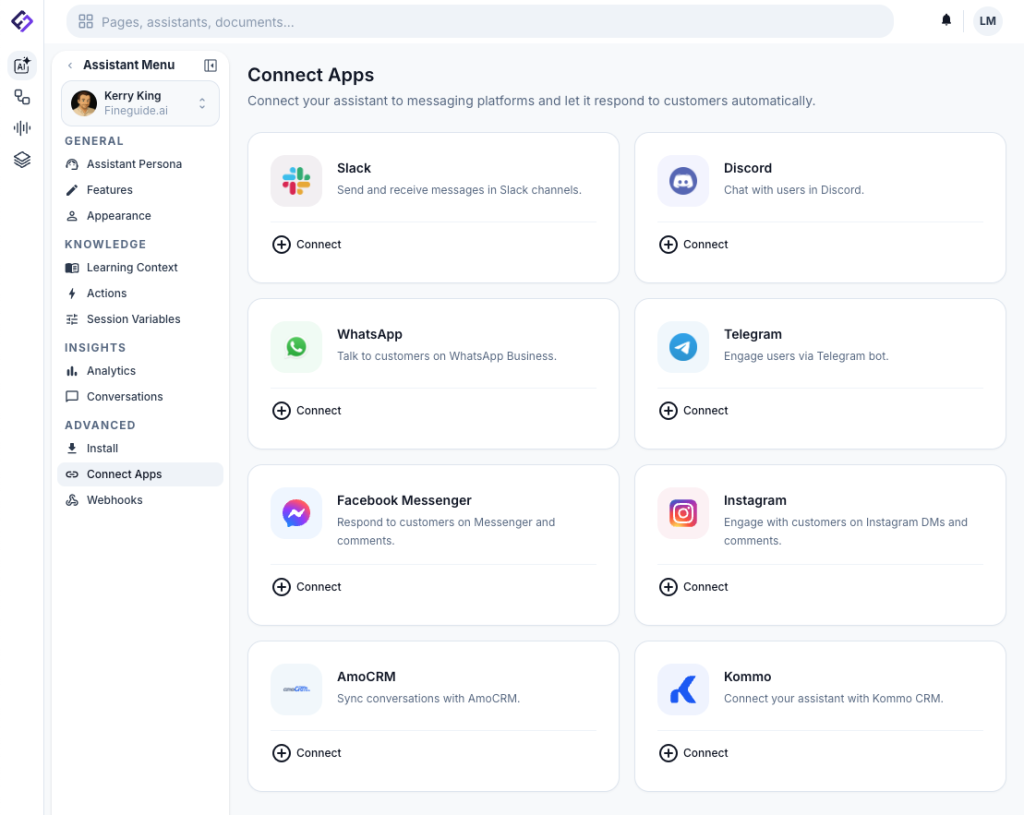The width and height of the screenshot is (1024, 815).
Task: Click the notification bell icon
Action: tap(946, 21)
